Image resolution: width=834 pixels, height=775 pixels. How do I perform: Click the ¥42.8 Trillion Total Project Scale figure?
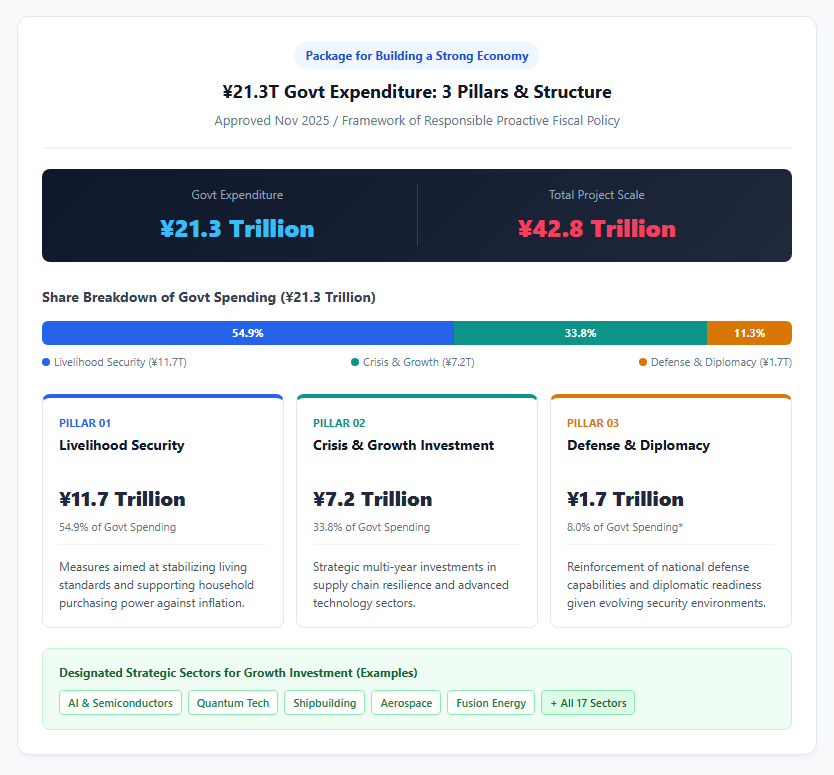(597, 229)
